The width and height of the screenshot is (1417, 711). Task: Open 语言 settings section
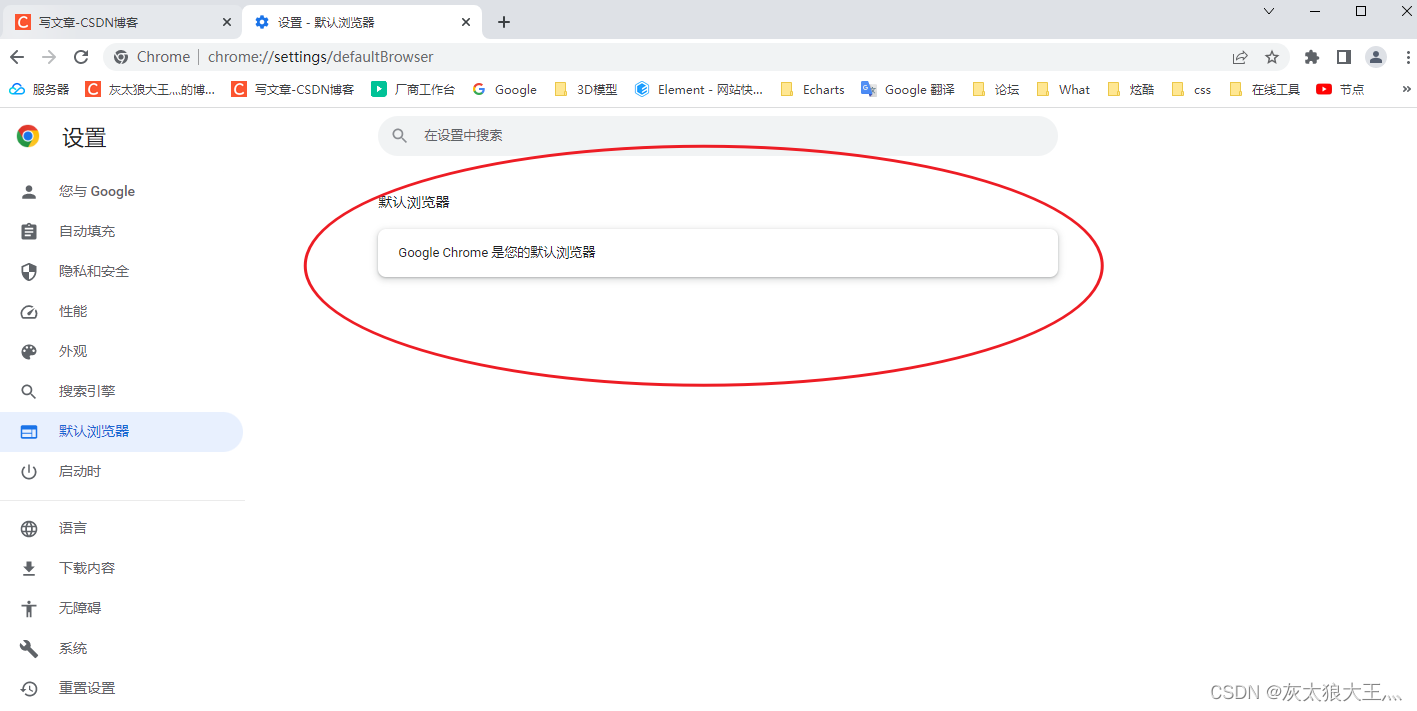pos(121,528)
